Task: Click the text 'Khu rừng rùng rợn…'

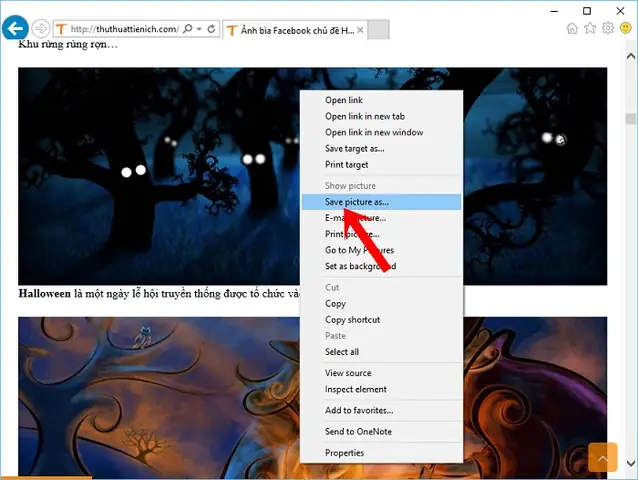Action: 68,44
